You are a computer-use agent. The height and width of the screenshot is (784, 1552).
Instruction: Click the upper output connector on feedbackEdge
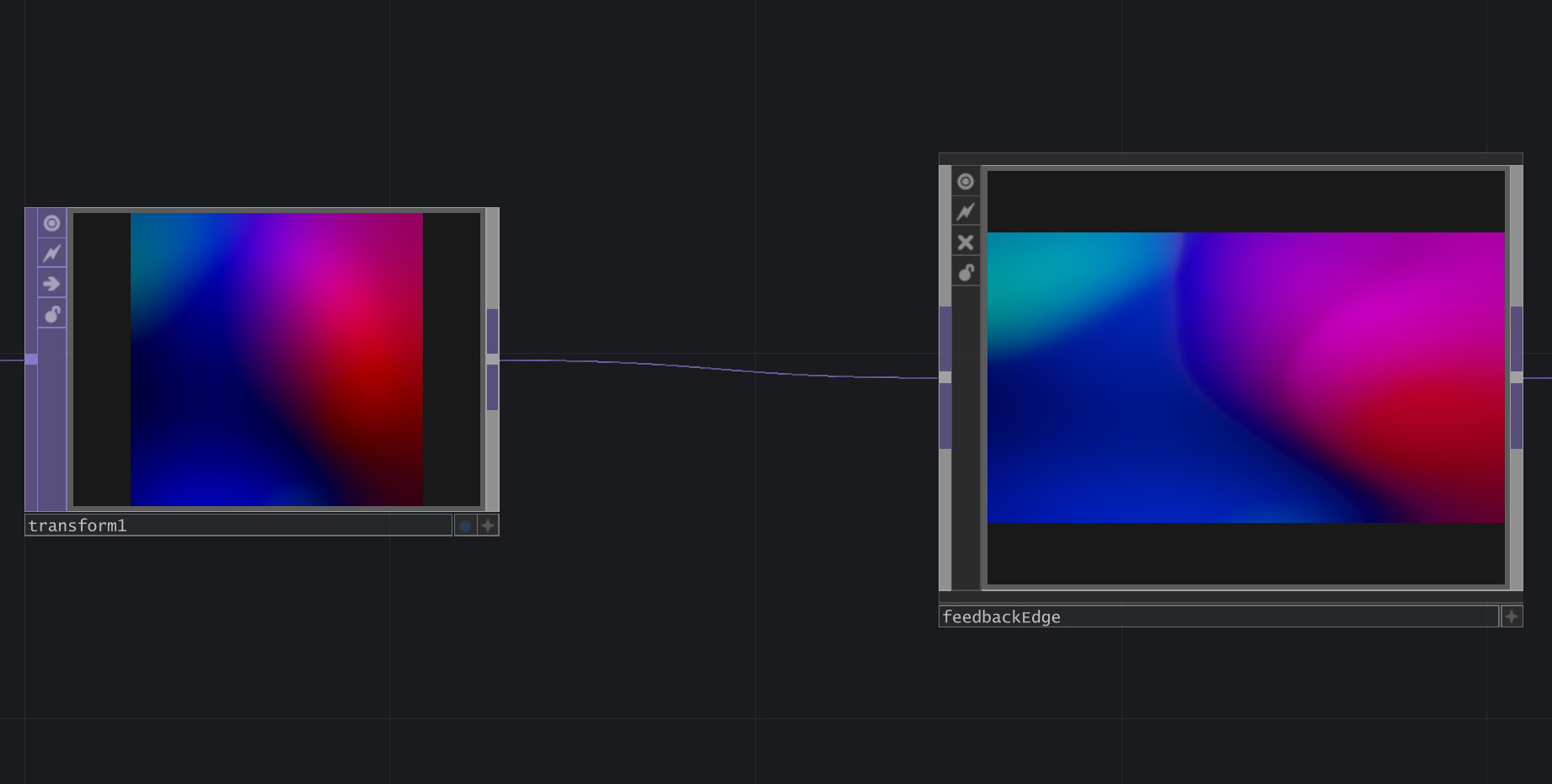1517,339
